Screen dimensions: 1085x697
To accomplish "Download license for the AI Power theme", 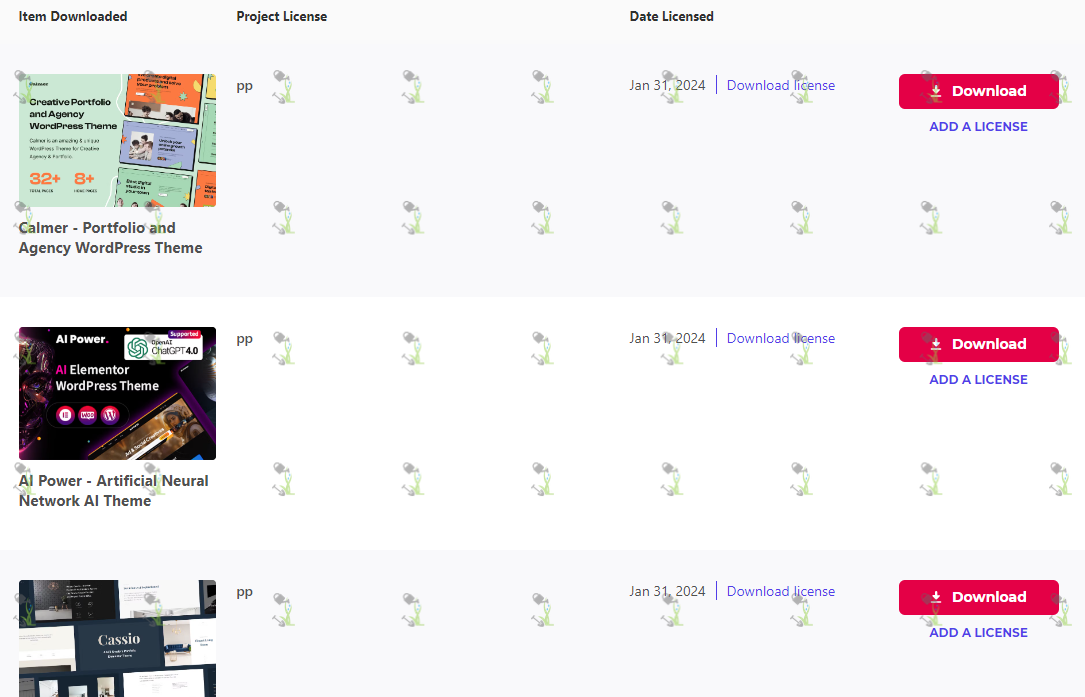I will (781, 338).
